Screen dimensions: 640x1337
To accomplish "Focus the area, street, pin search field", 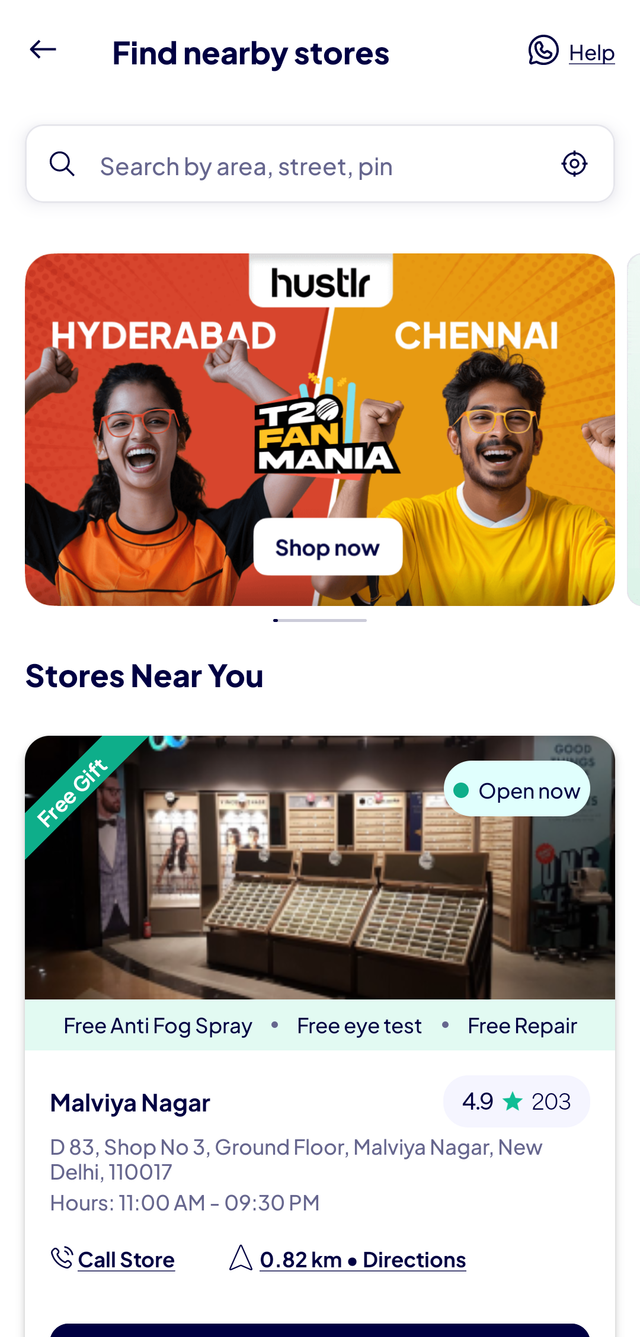I will pyautogui.click(x=320, y=164).
